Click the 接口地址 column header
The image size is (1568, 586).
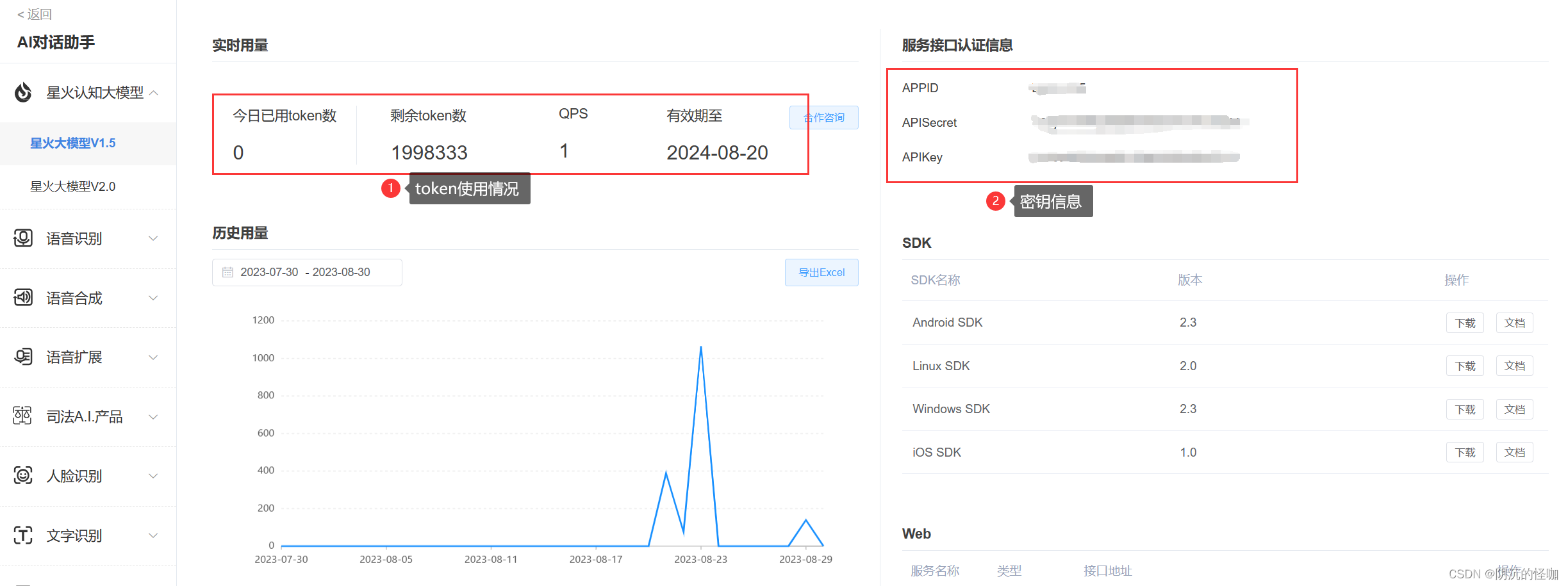(x=1107, y=571)
